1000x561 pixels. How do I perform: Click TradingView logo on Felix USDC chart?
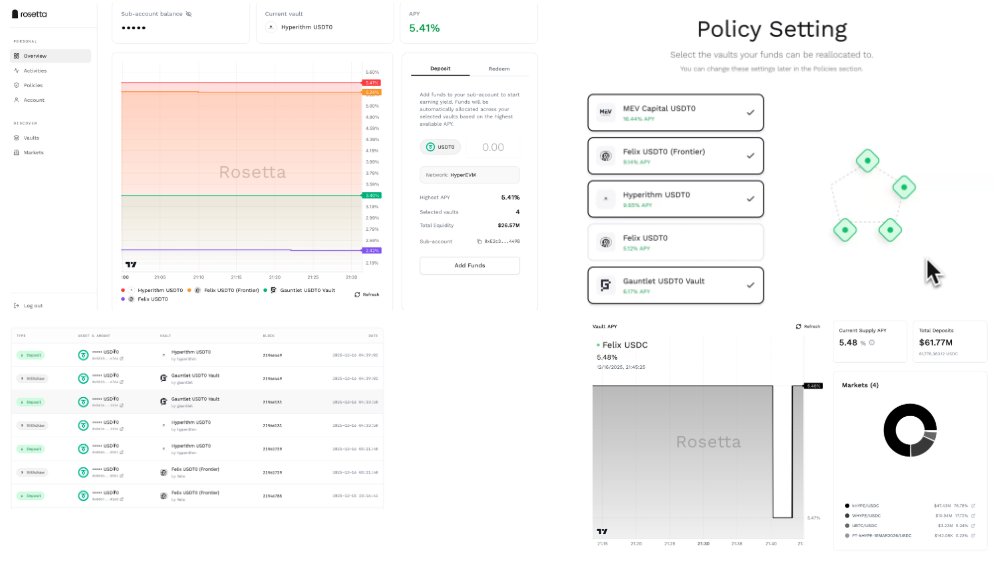(602, 531)
